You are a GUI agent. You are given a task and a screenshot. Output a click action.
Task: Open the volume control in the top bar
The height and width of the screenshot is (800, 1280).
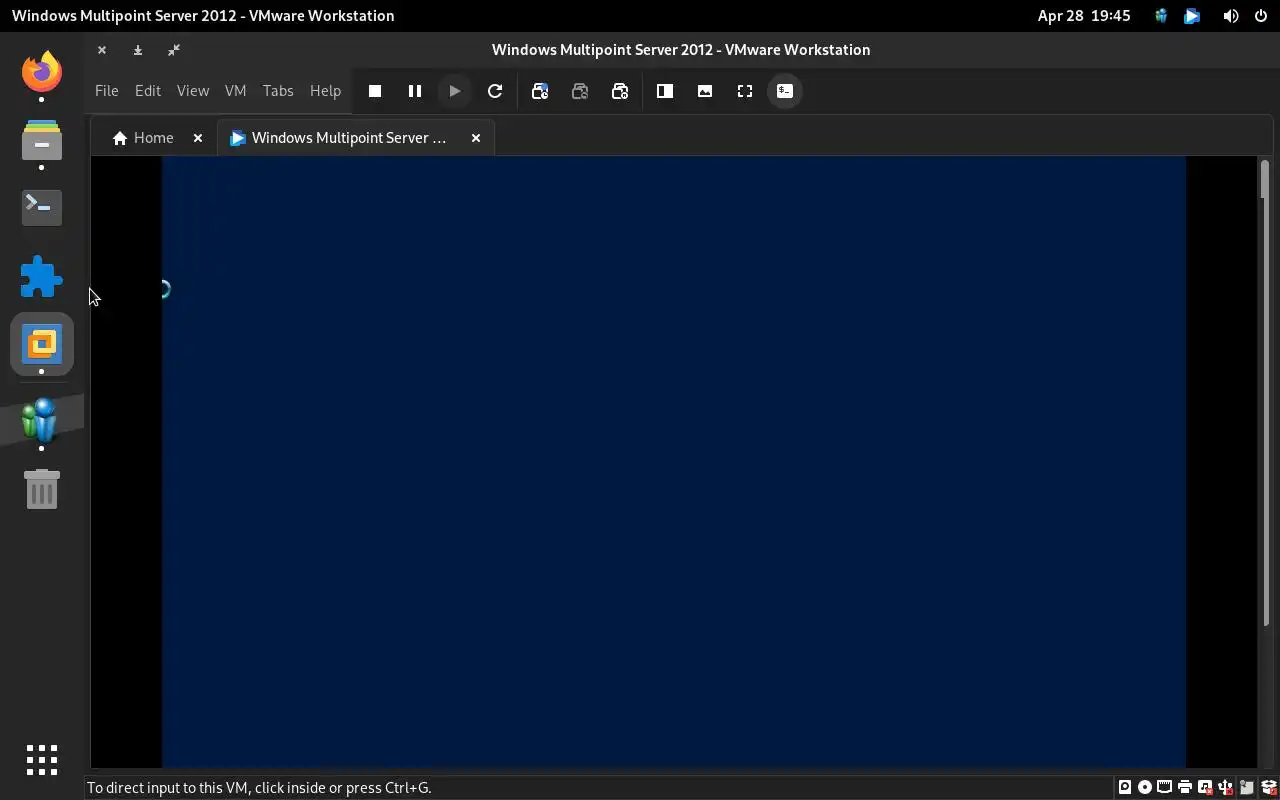[x=1231, y=16]
